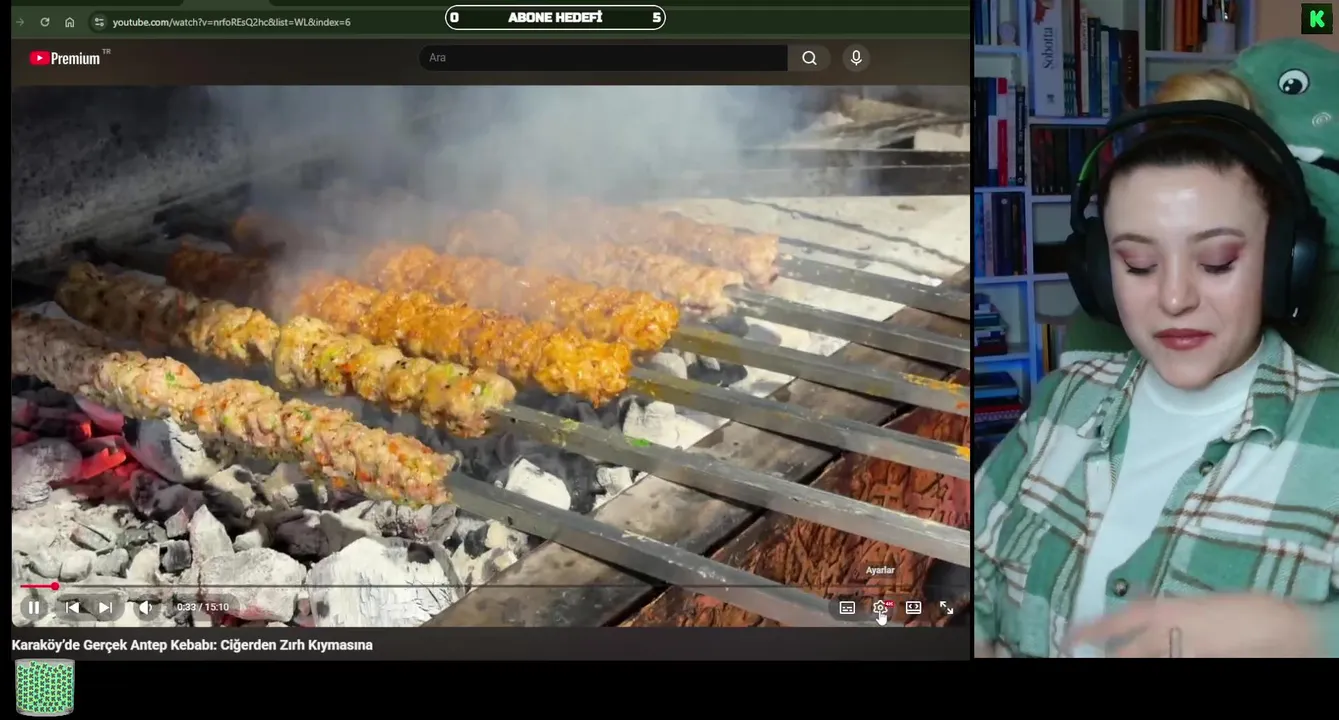Click the ABONE HEDEFİ goal overlay

click(x=555, y=17)
